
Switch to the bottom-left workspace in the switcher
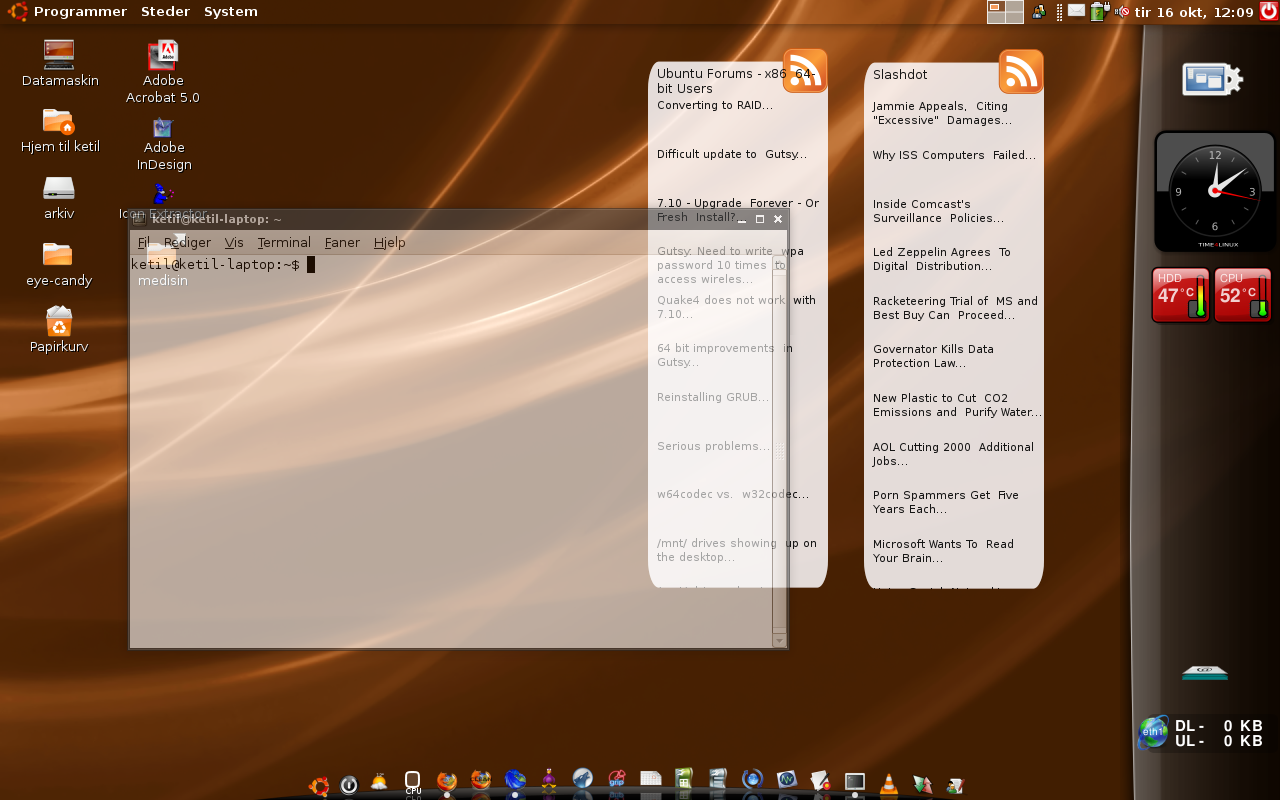point(996,17)
